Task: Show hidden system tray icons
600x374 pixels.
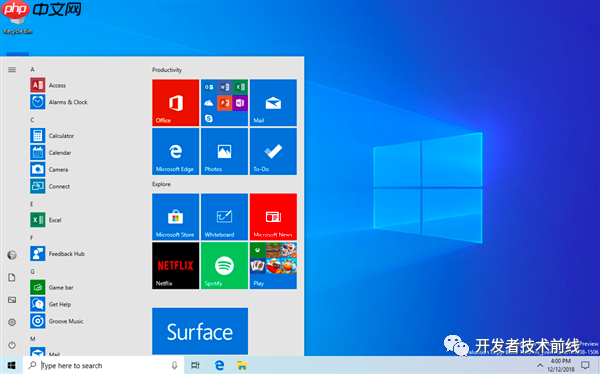Action: [x=540, y=365]
